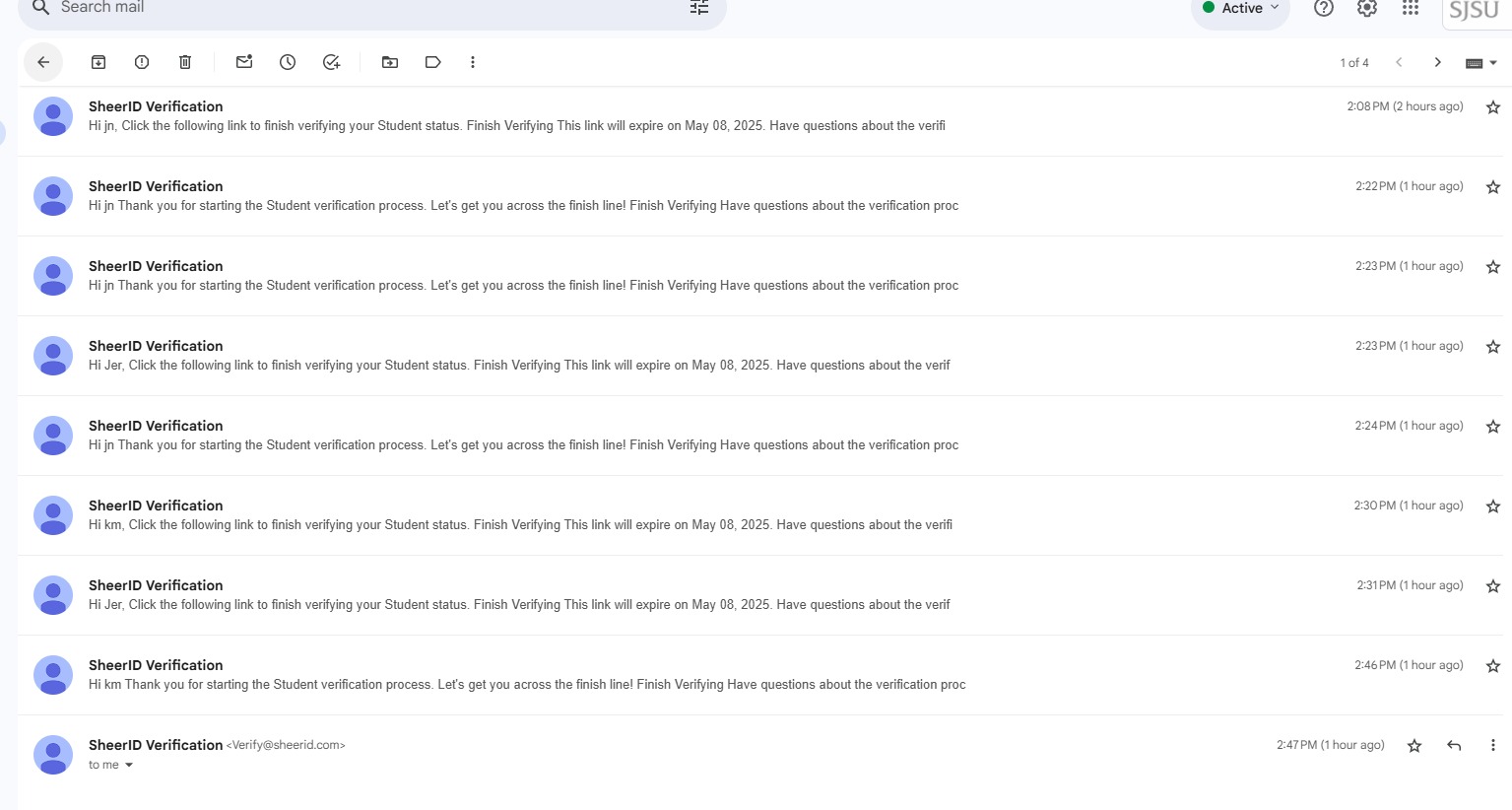Star the 2:23 PM 'Hi Jer' message

click(1493, 347)
